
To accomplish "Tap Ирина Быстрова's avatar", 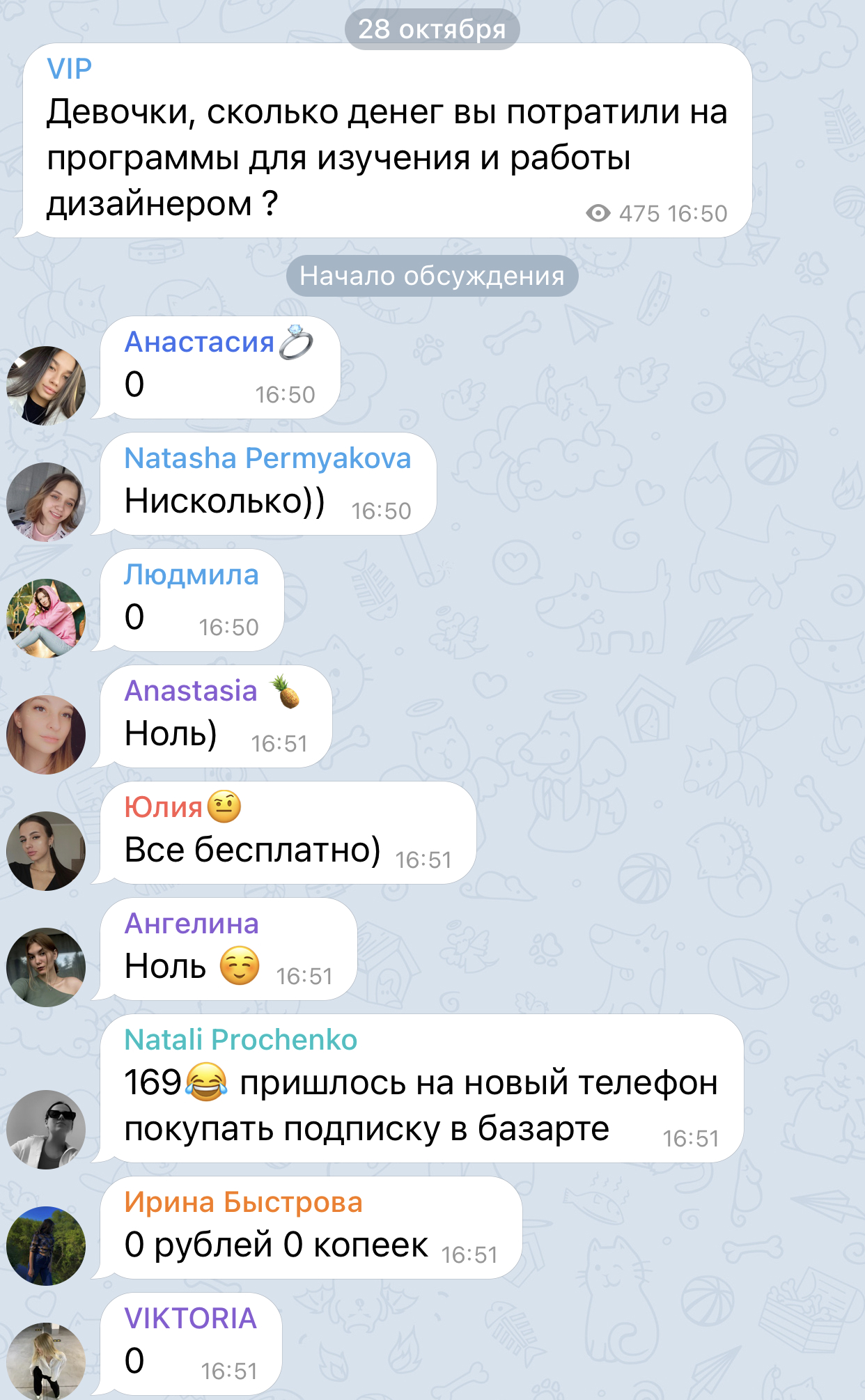I will click(x=46, y=1245).
